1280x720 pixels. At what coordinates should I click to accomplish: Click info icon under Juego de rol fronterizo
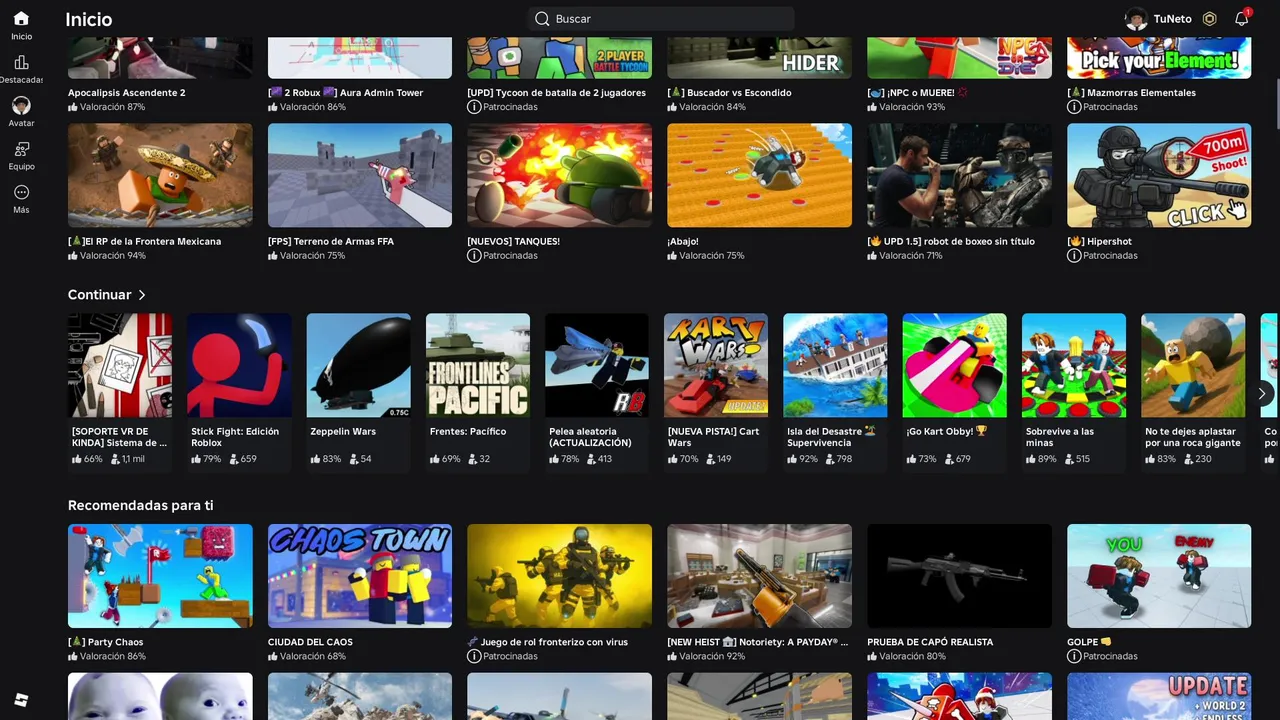click(474, 657)
